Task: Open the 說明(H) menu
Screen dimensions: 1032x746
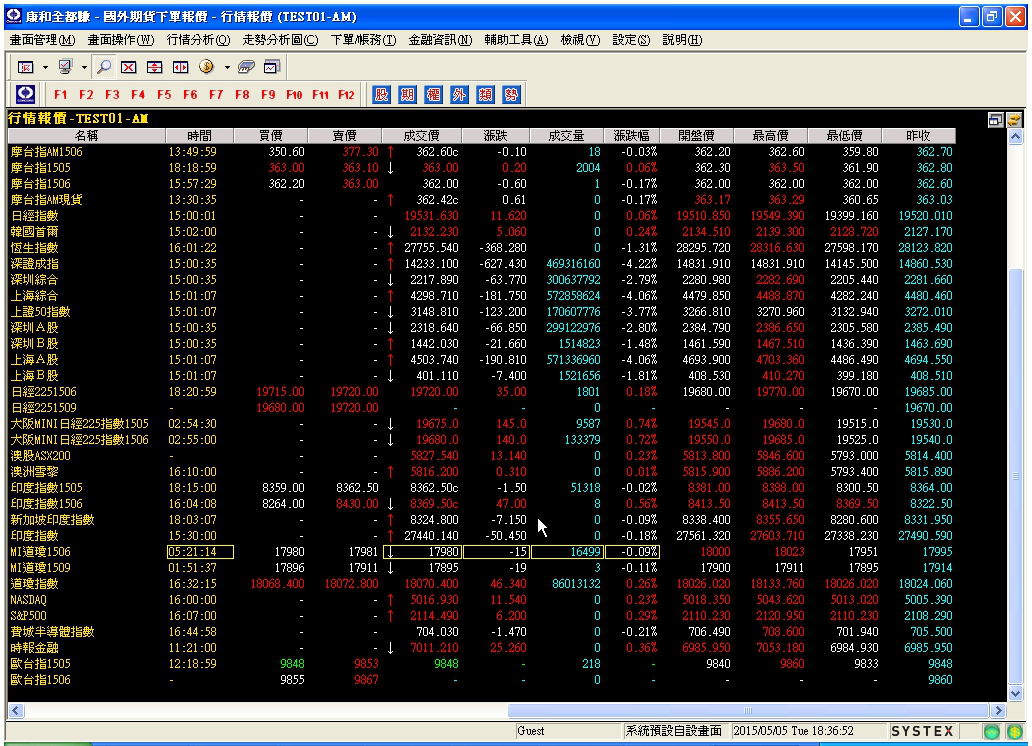Action: (683, 40)
